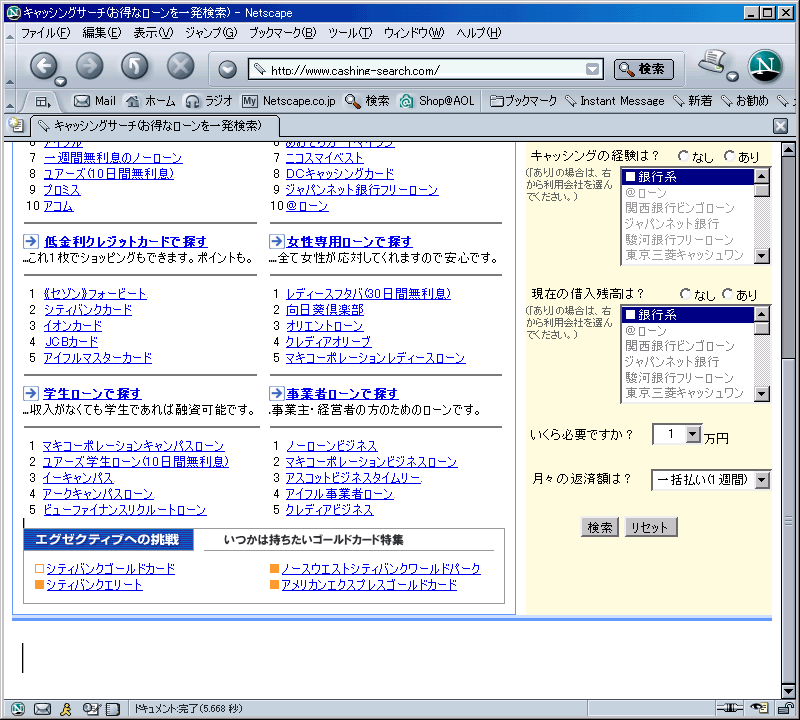Click the round dropdown icon before the URL bar
This screenshot has width=800, height=720.
point(228,69)
